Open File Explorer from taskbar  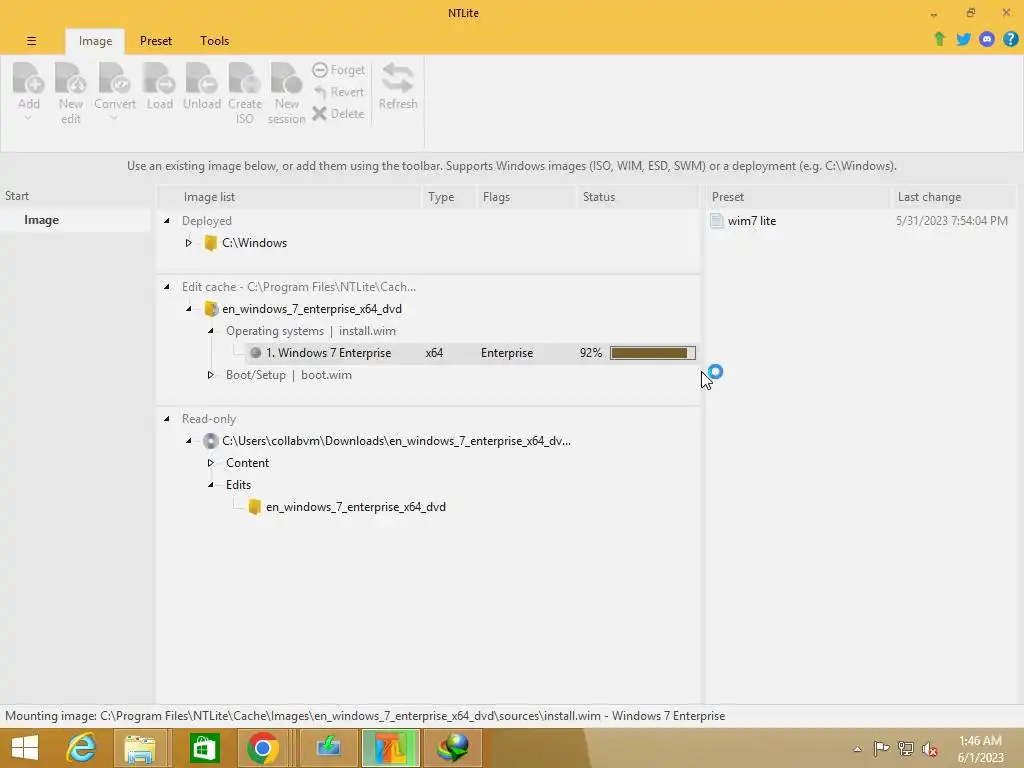click(140, 748)
